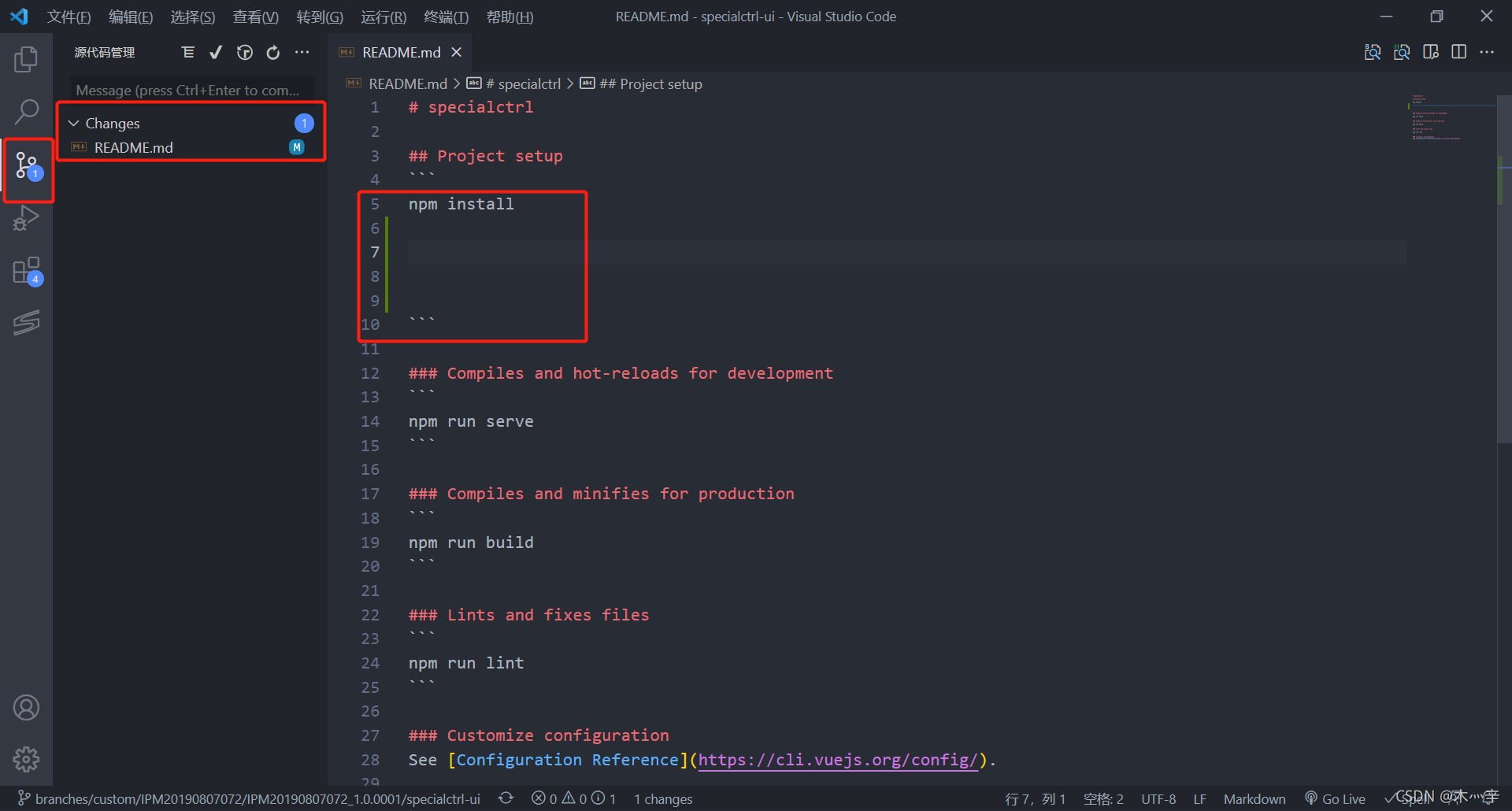Click '### Lints and fixes files' heading

click(528, 615)
